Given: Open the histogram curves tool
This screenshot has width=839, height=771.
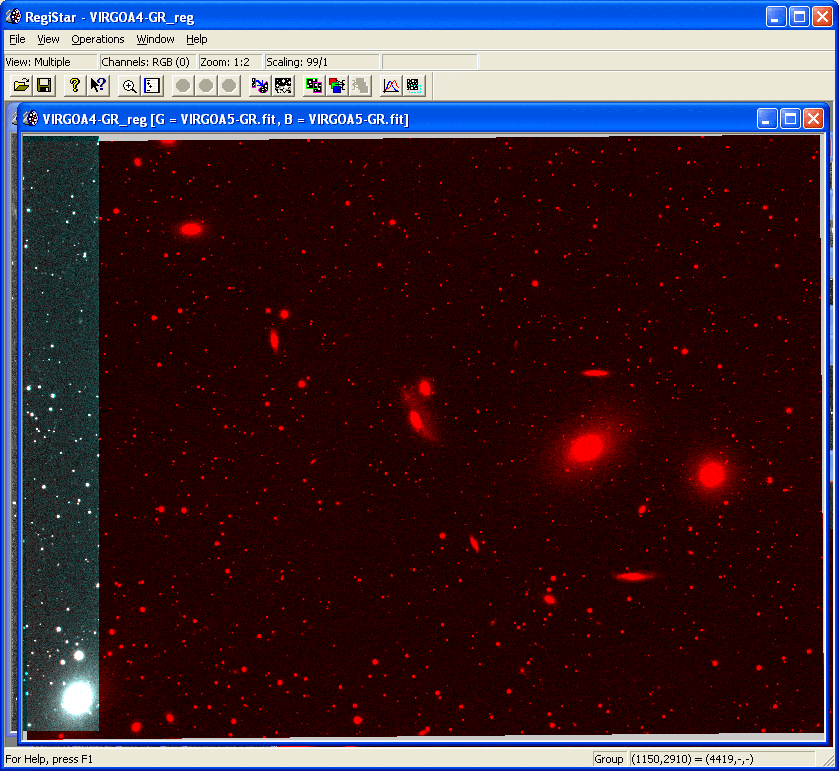Looking at the screenshot, I should pos(391,86).
